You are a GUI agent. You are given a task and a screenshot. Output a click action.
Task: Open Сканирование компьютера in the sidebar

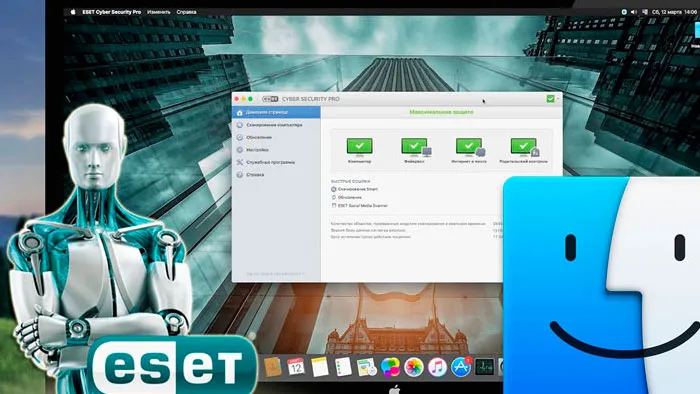click(x=276, y=125)
